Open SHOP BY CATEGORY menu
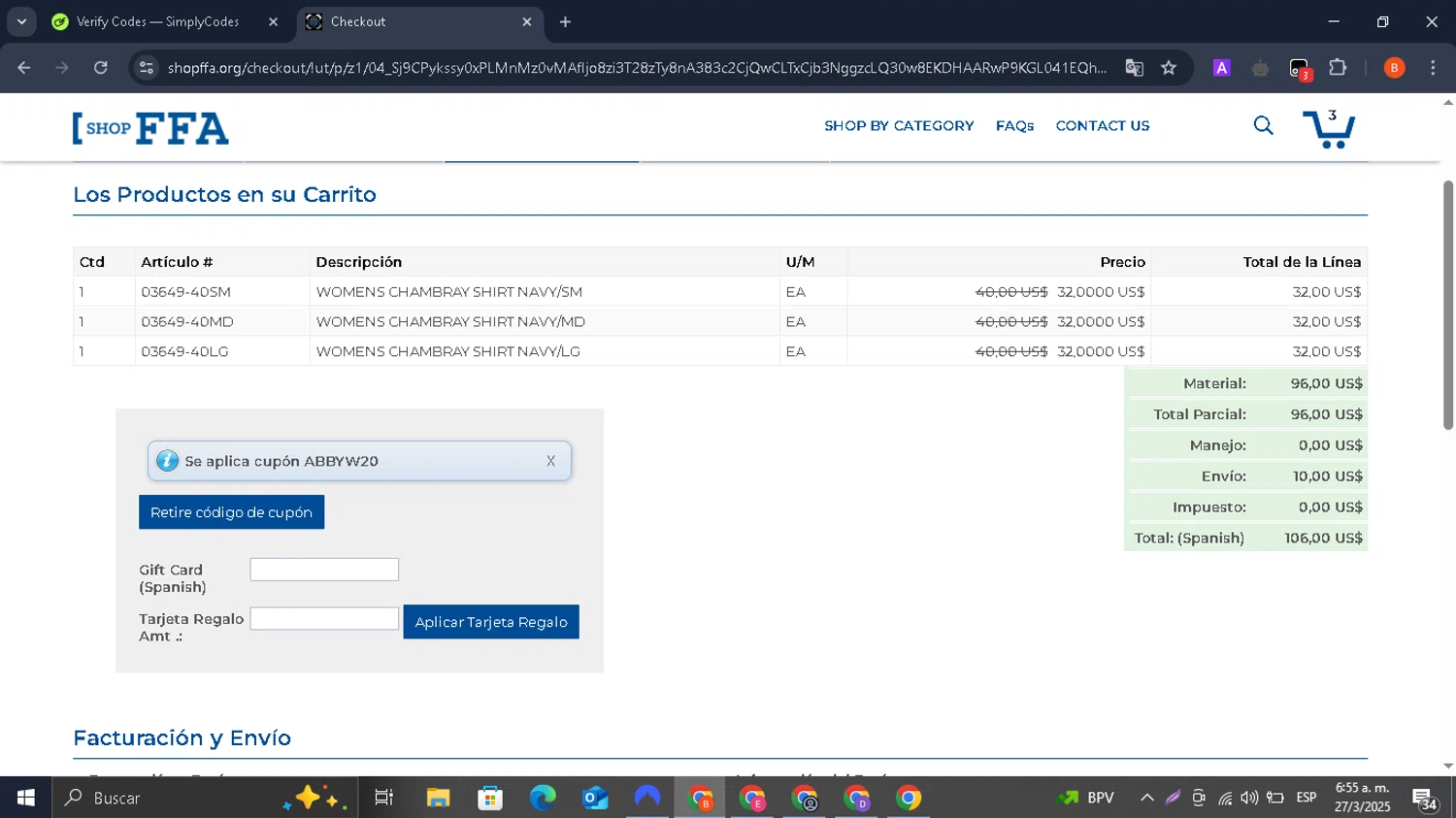Screen dimensions: 1456x818 click(x=899, y=126)
